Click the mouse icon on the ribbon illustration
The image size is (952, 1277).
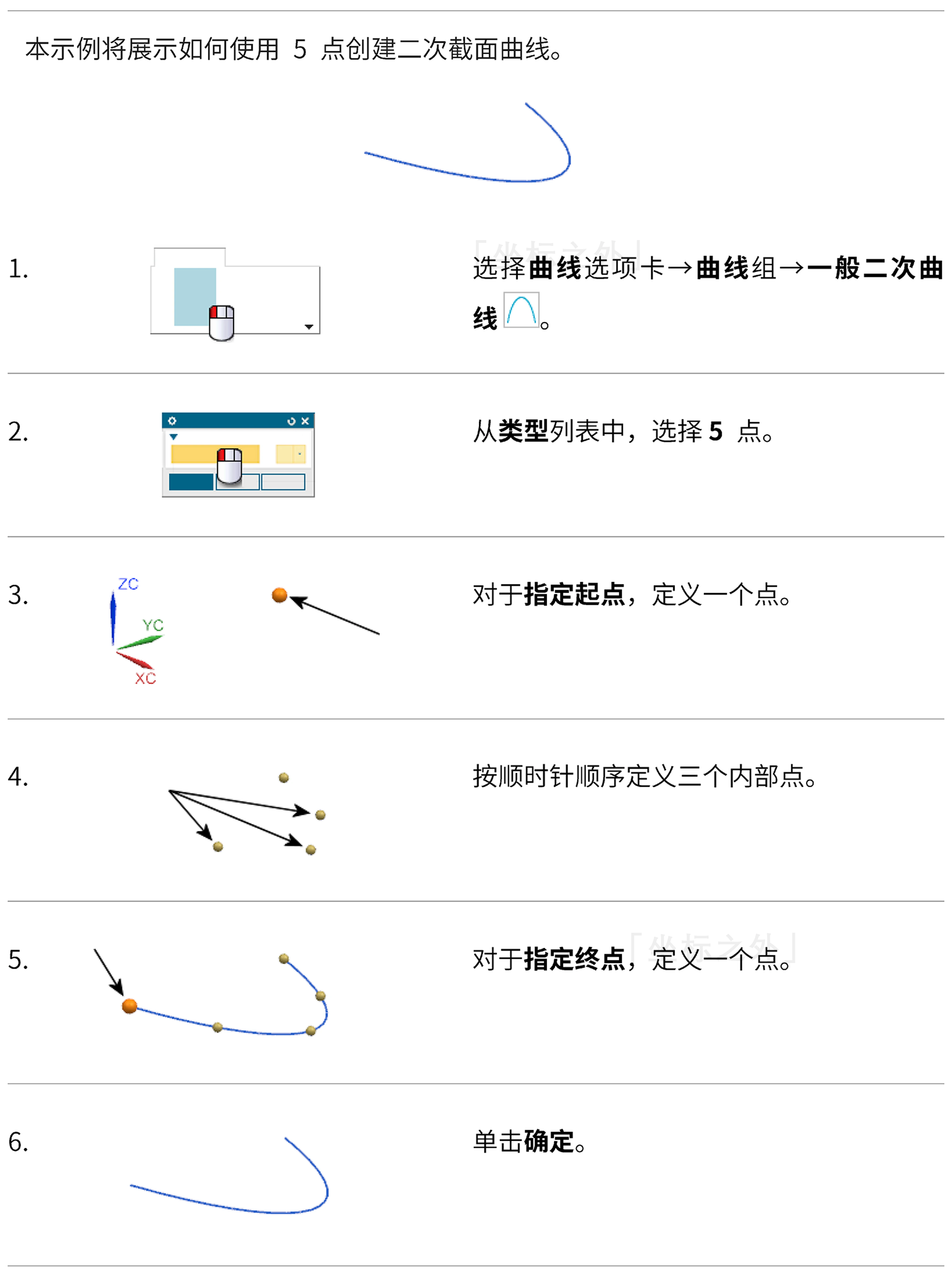tap(221, 323)
